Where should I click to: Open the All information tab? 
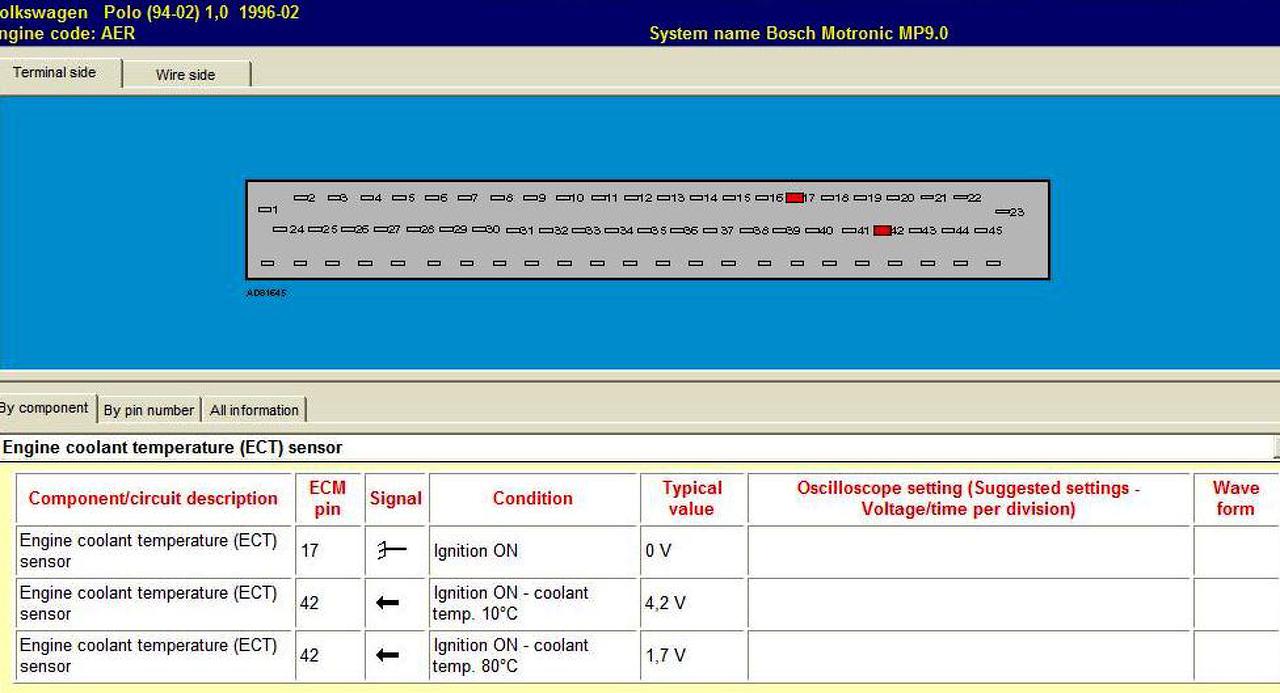[x=254, y=410]
